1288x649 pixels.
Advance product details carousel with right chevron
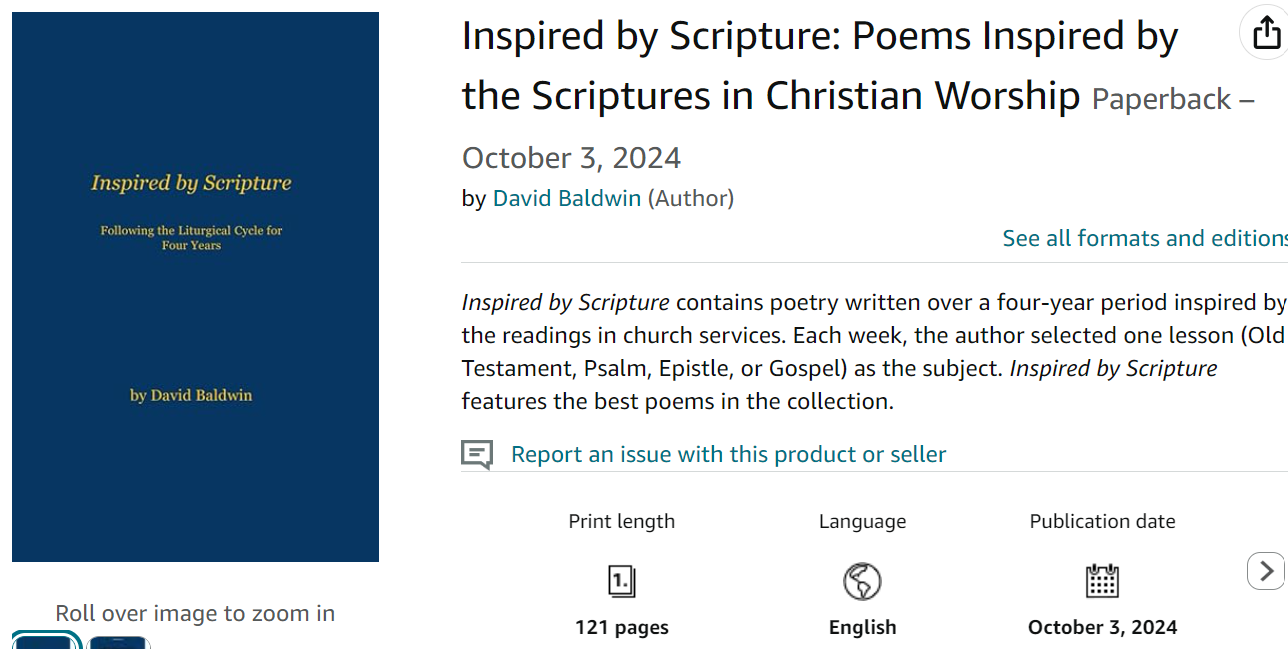point(1266,571)
